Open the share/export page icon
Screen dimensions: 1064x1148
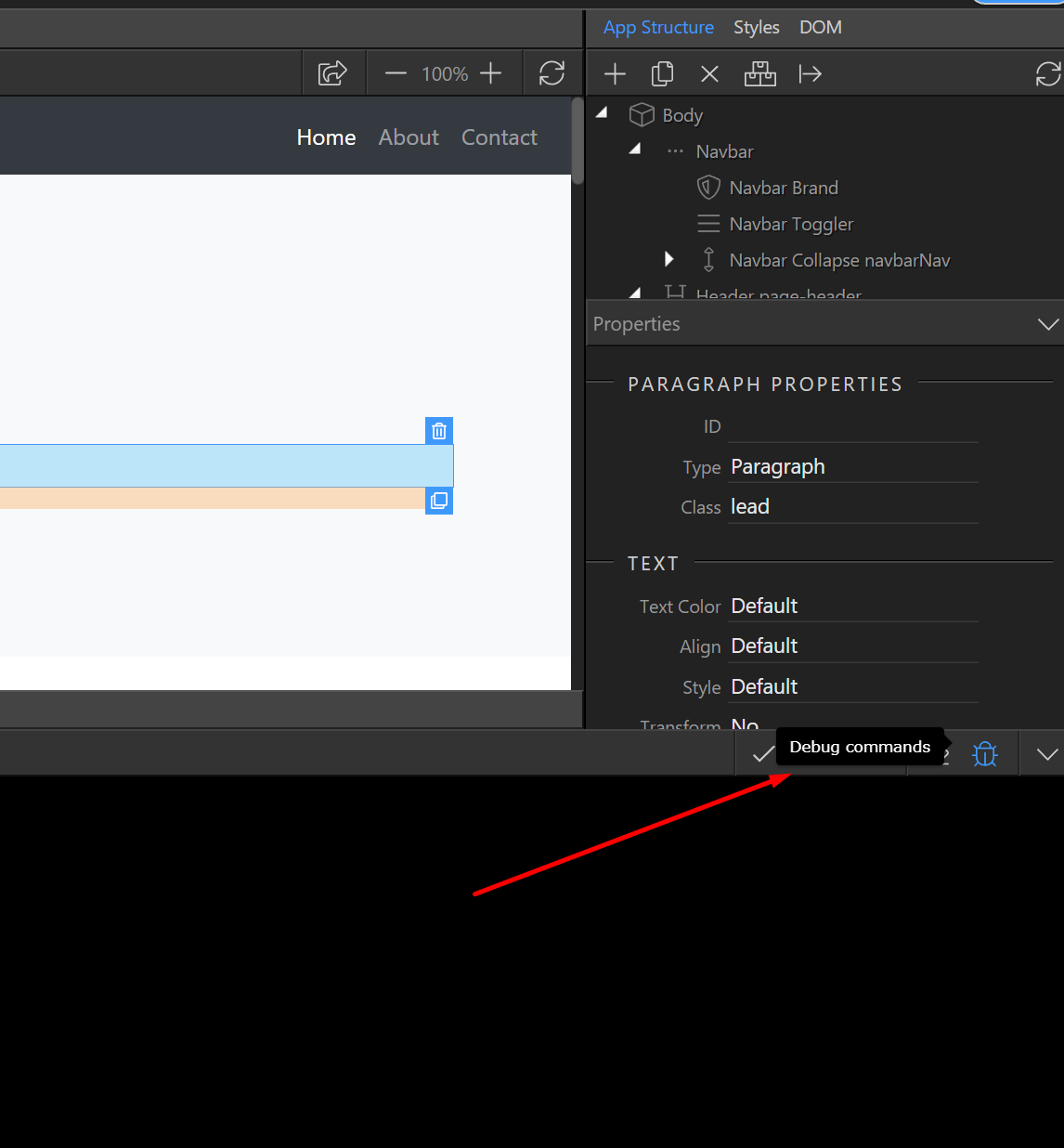point(332,73)
